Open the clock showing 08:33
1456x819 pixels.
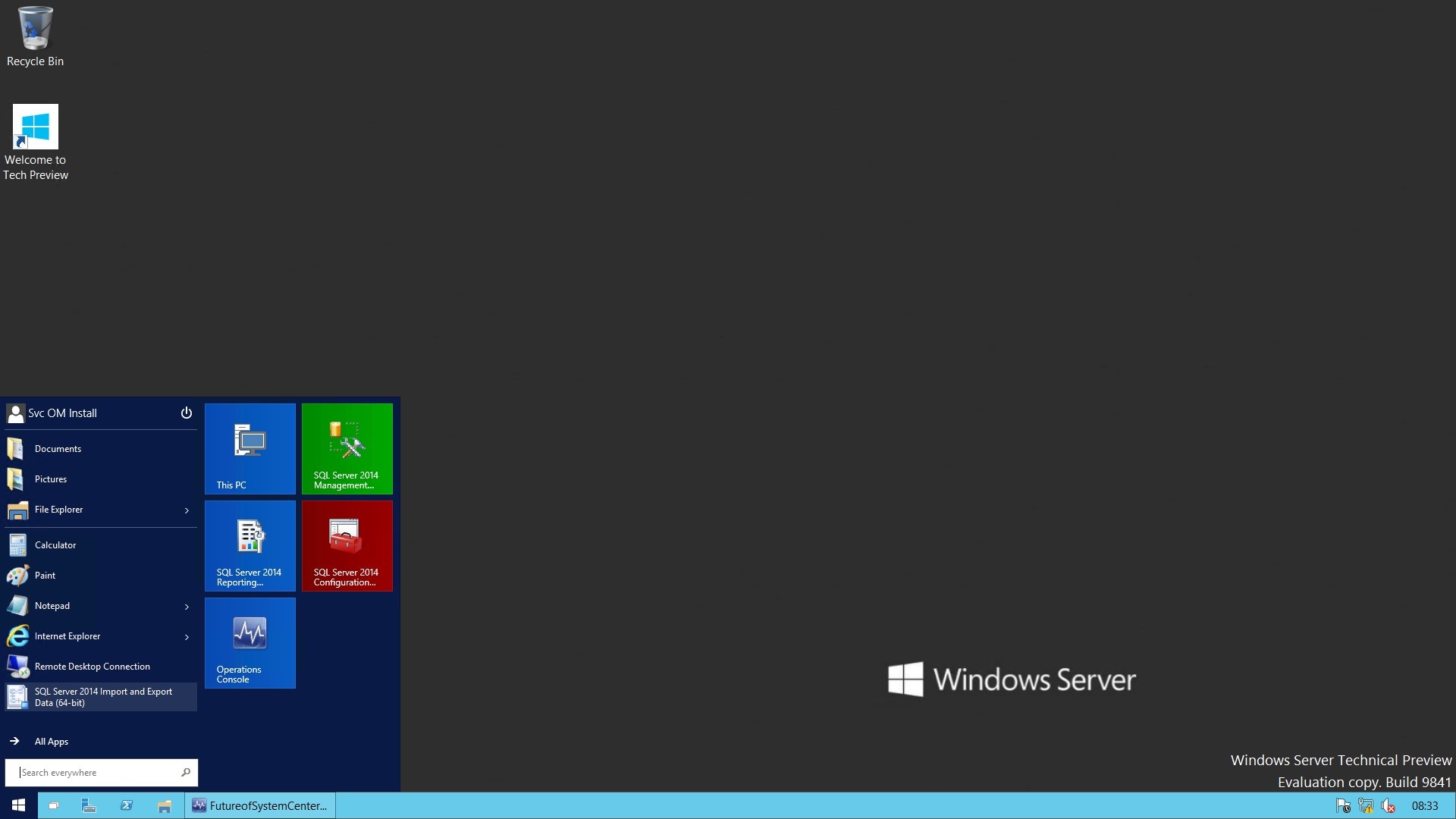tap(1425, 806)
